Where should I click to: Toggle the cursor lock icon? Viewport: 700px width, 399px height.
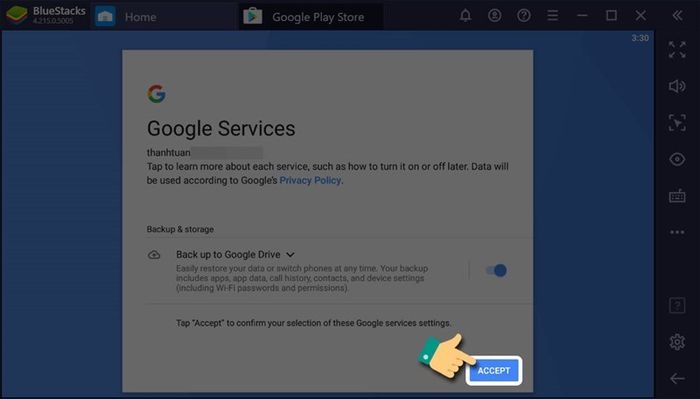[x=677, y=122]
